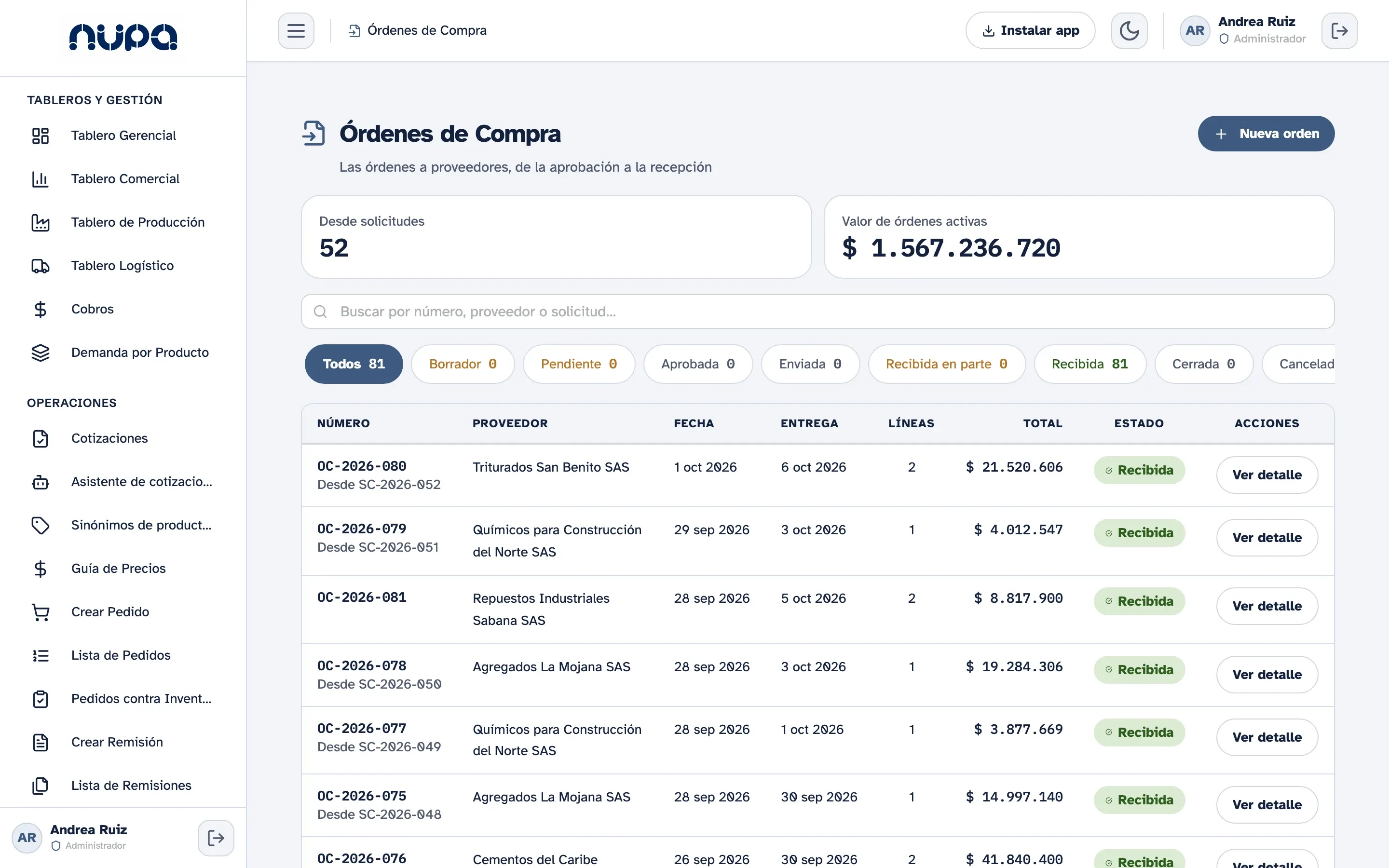Click Instalar app button
This screenshot has height=868, width=1389.
pos(1030,30)
